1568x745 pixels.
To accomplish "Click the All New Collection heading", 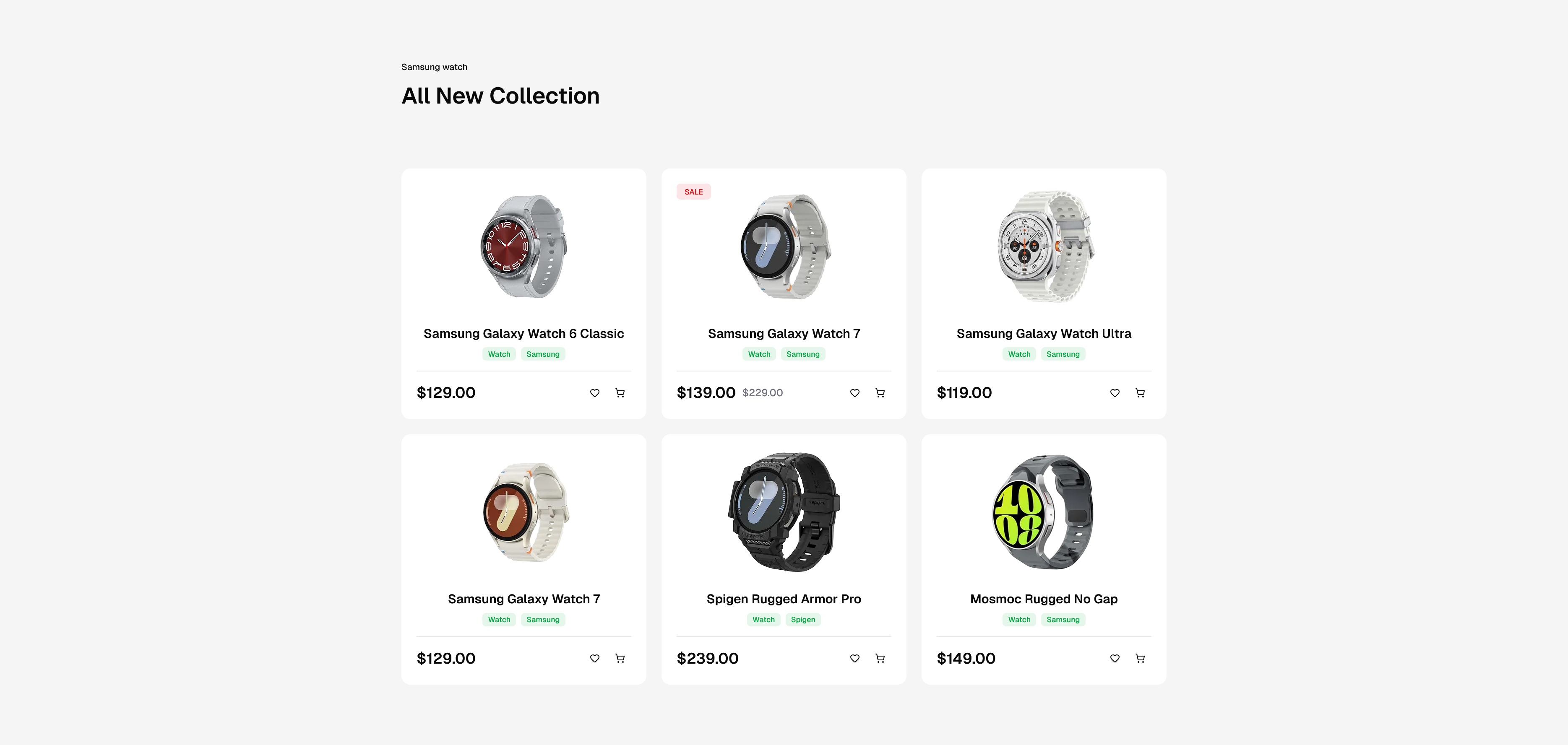I will click(500, 96).
